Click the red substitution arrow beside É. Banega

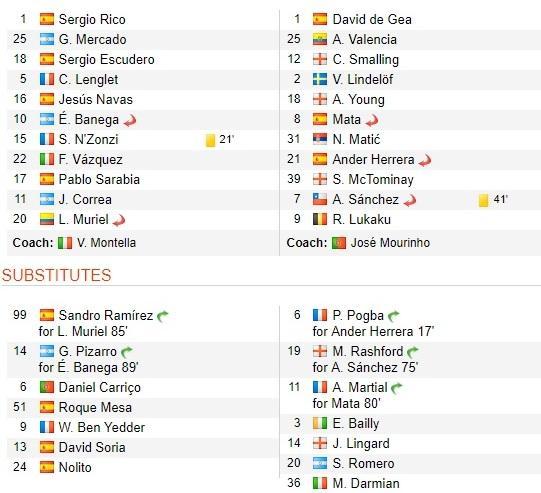(x=130, y=120)
